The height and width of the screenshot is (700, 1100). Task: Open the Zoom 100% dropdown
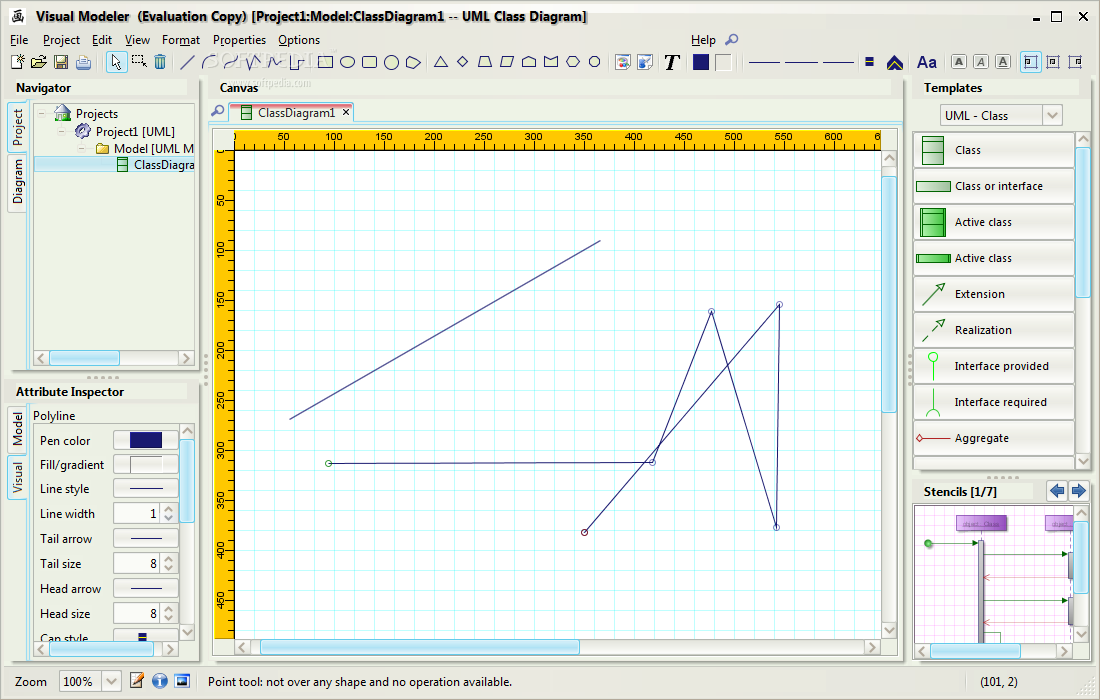(111, 681)
